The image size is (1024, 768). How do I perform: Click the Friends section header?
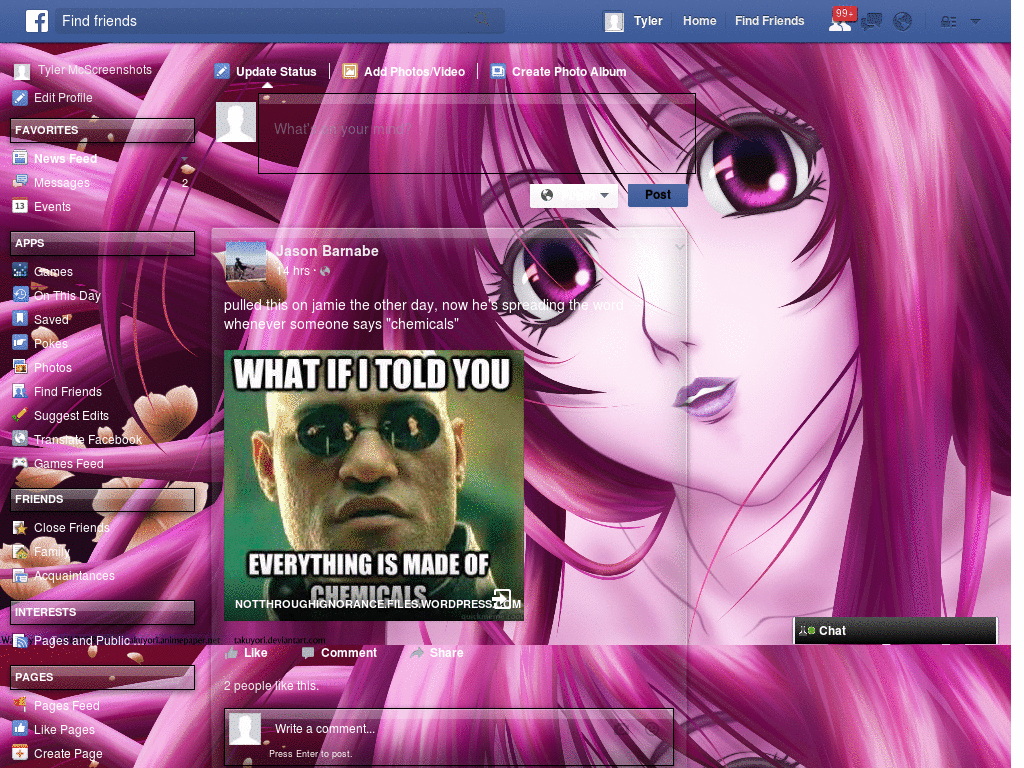[103, 500]
